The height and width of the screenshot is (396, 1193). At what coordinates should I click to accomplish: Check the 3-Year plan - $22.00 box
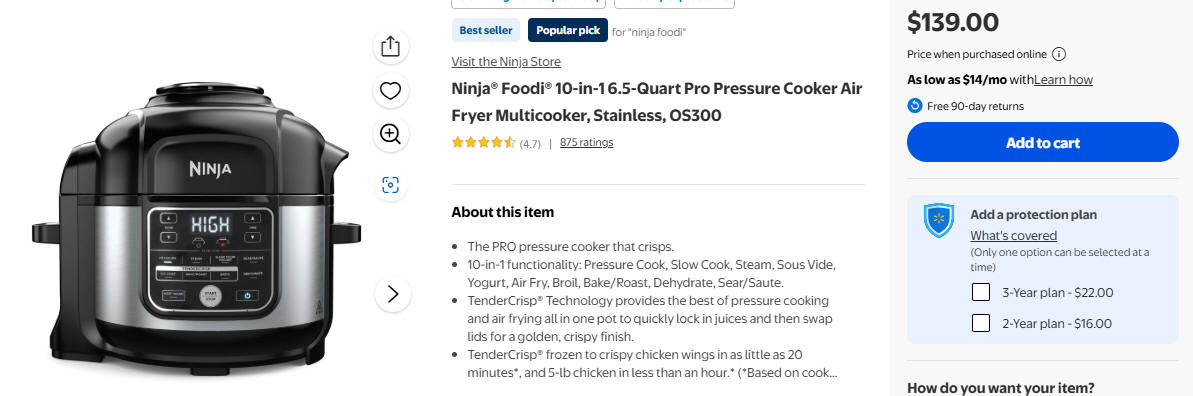[981, 292]
